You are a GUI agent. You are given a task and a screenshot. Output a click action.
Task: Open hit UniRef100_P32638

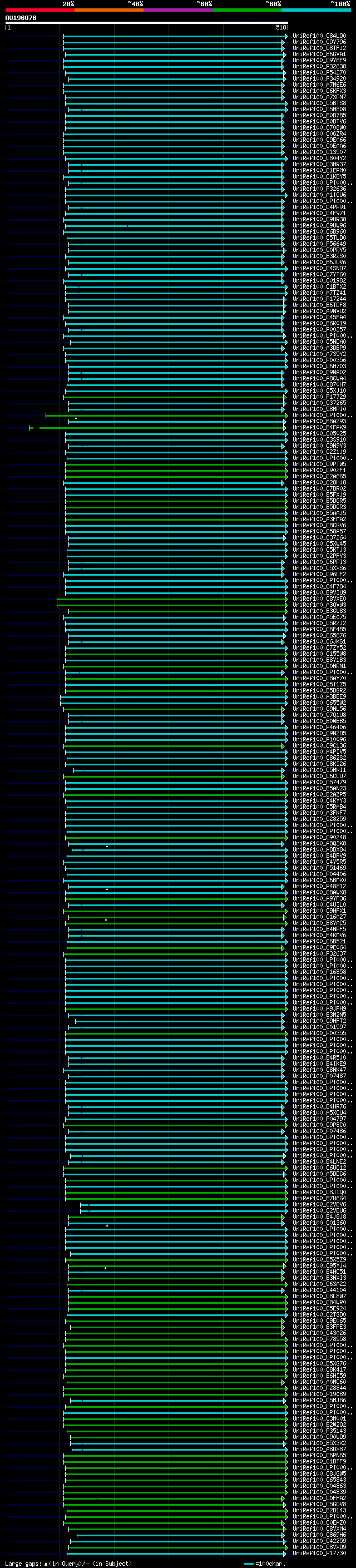click(319, 66)
